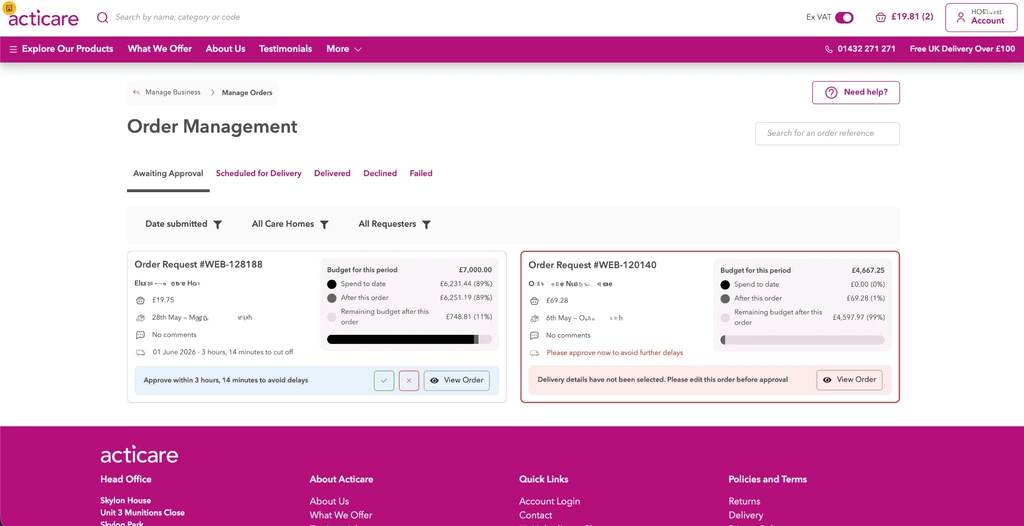
Task: Click the acticare logo in header
Action: coord(43,18)
